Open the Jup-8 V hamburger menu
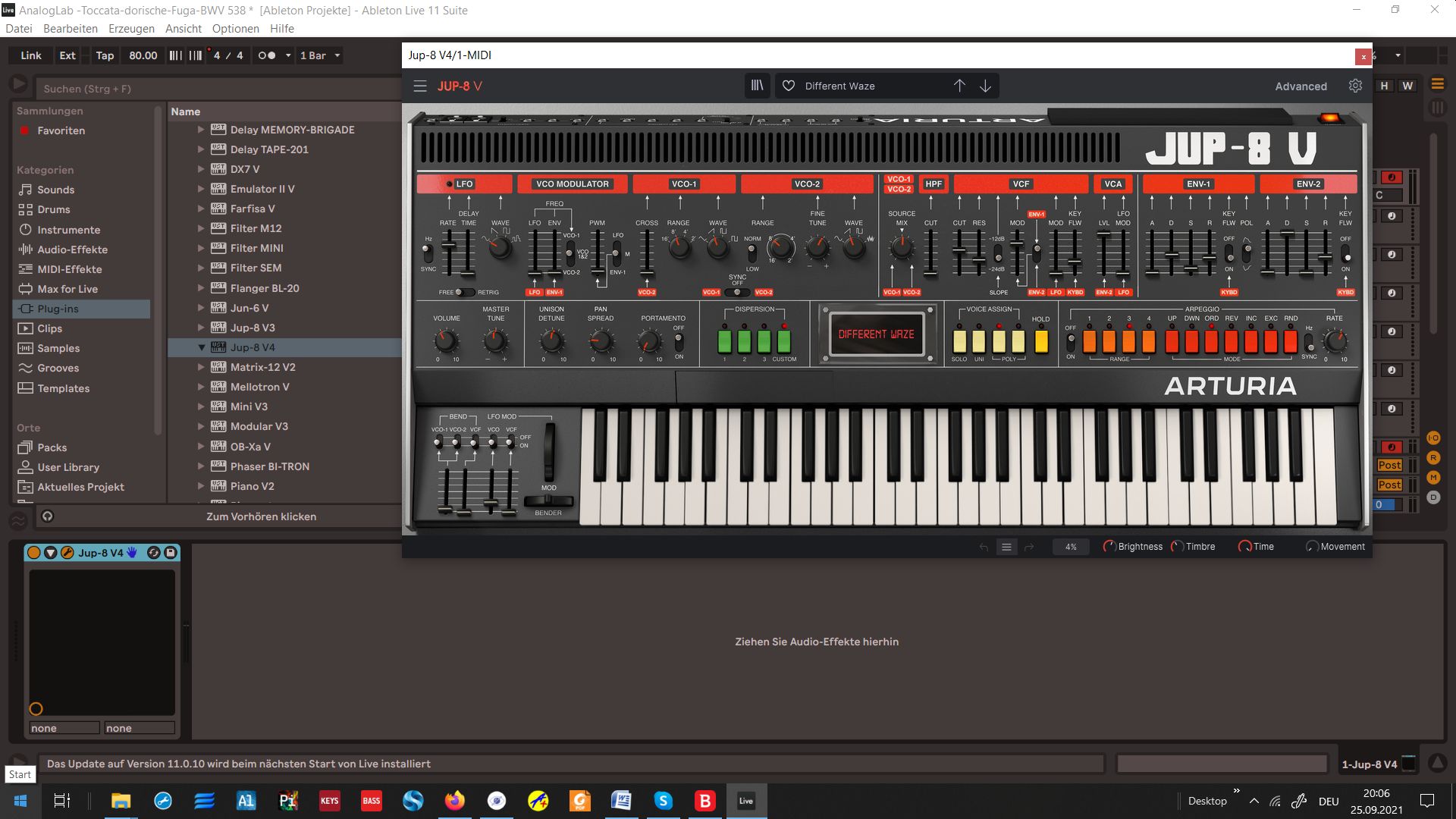This screenshot has height=819, width=1456. [420, 86]
